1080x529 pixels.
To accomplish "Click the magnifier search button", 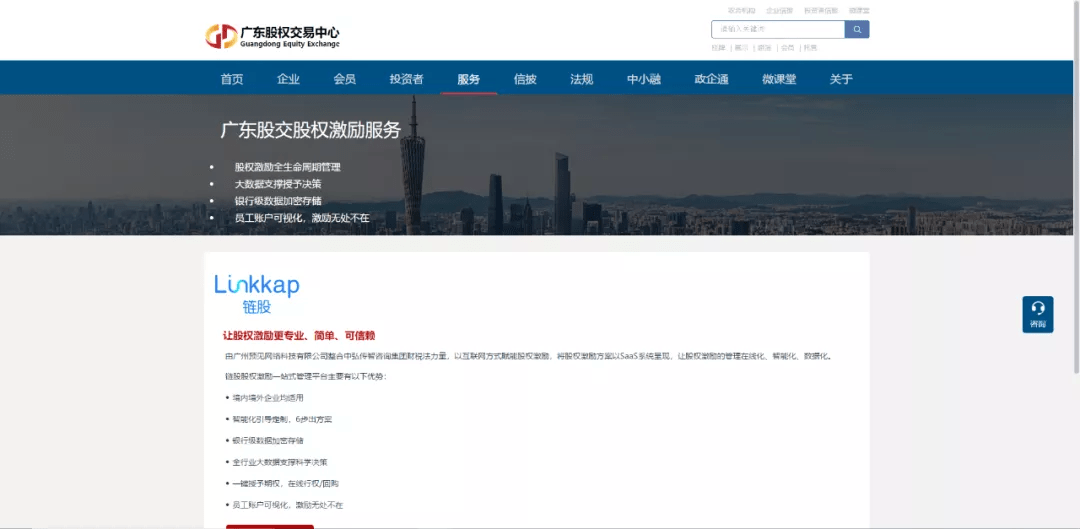I will tap(857, 29).
